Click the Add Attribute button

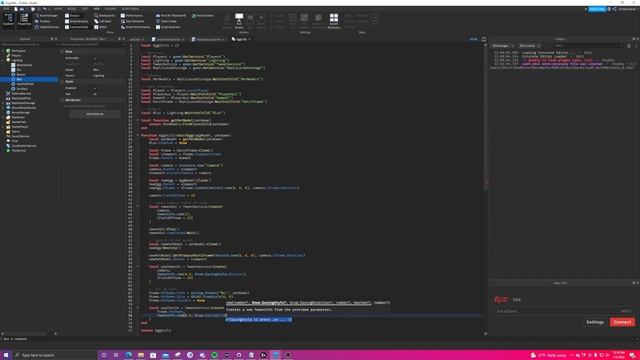[x=95, y=114]
